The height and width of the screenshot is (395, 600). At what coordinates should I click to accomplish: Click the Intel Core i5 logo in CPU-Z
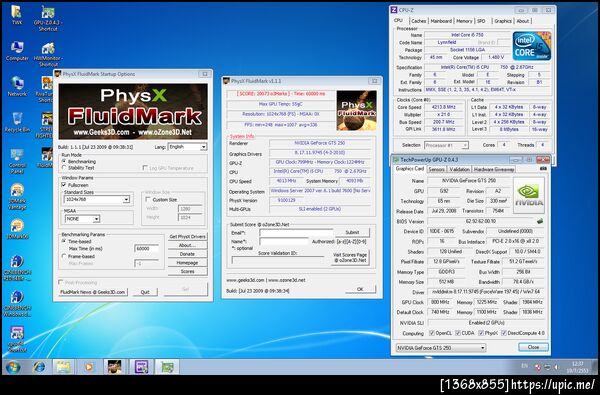pyautogui.click(x=532, y=46)
